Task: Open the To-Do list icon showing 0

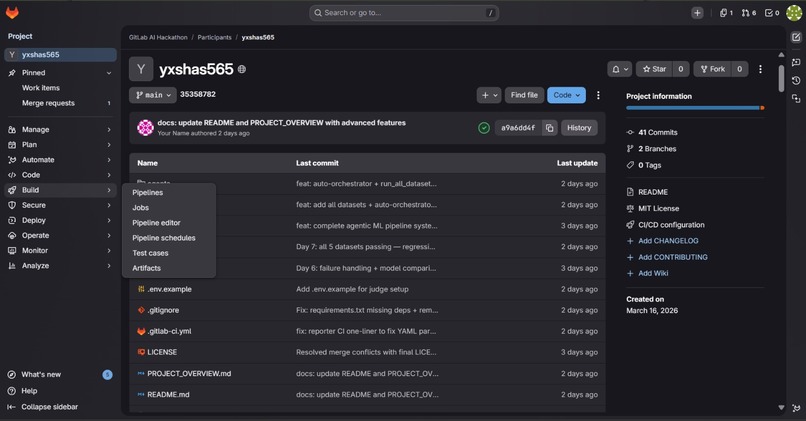Action: (x=772, y=13)
